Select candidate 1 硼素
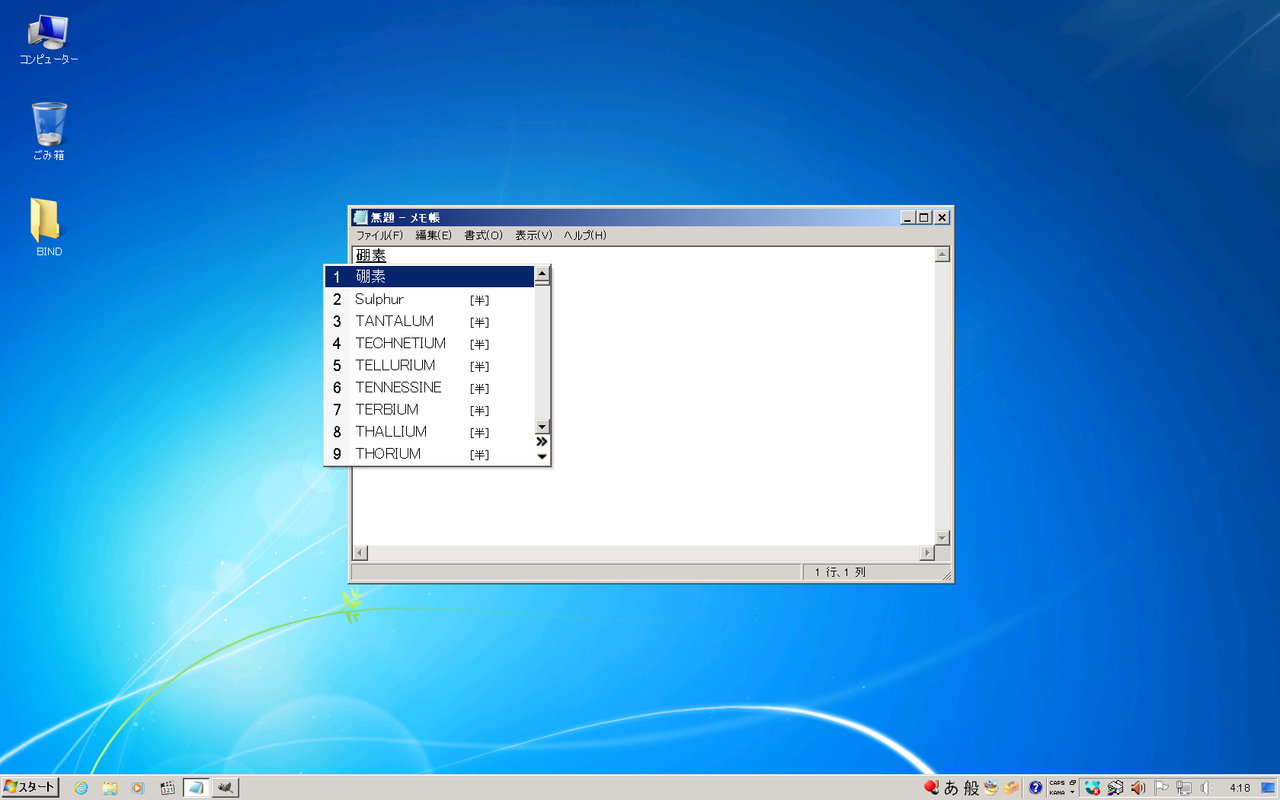 click(429, 277)
